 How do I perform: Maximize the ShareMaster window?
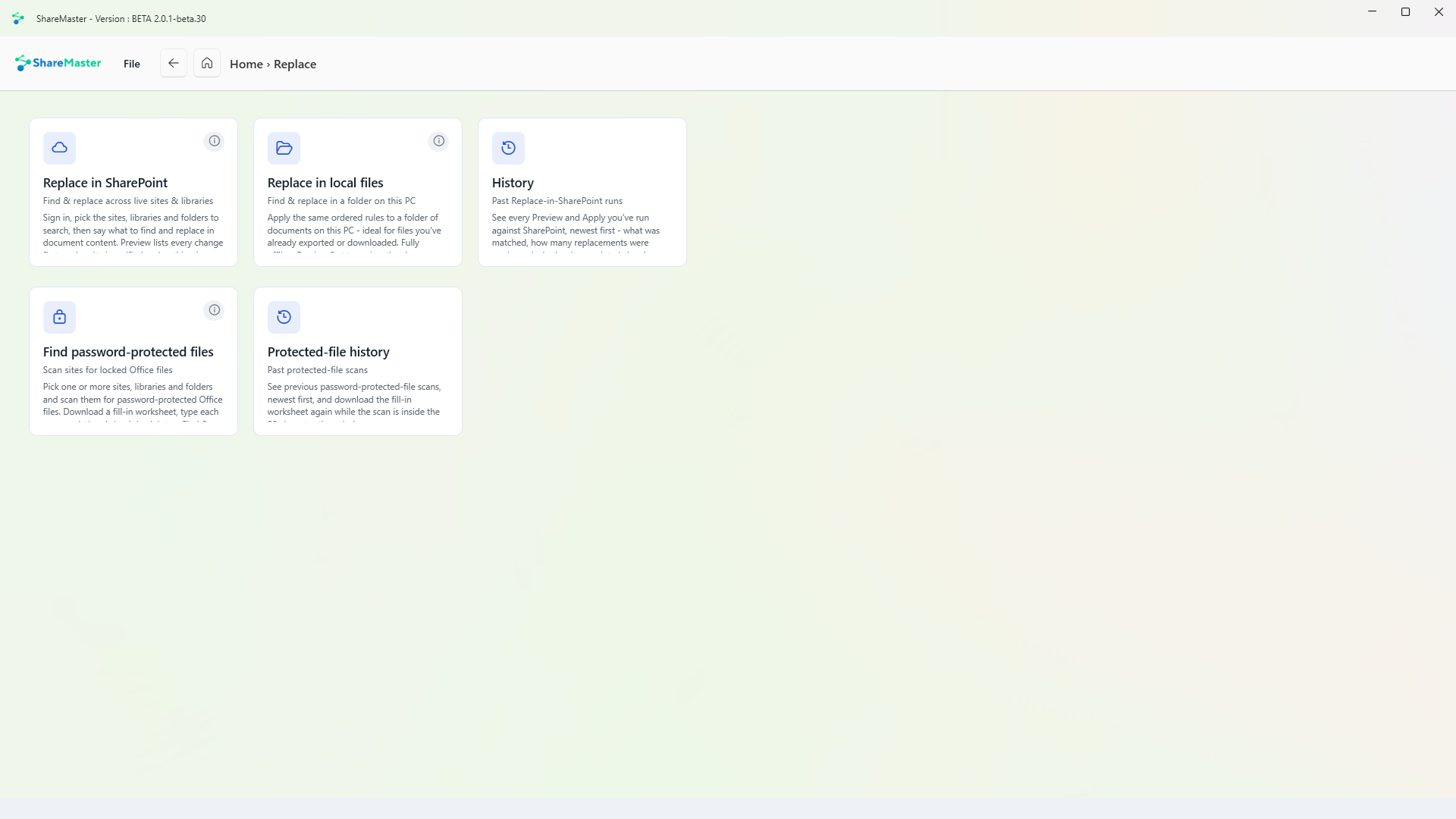pos(1405,12)
